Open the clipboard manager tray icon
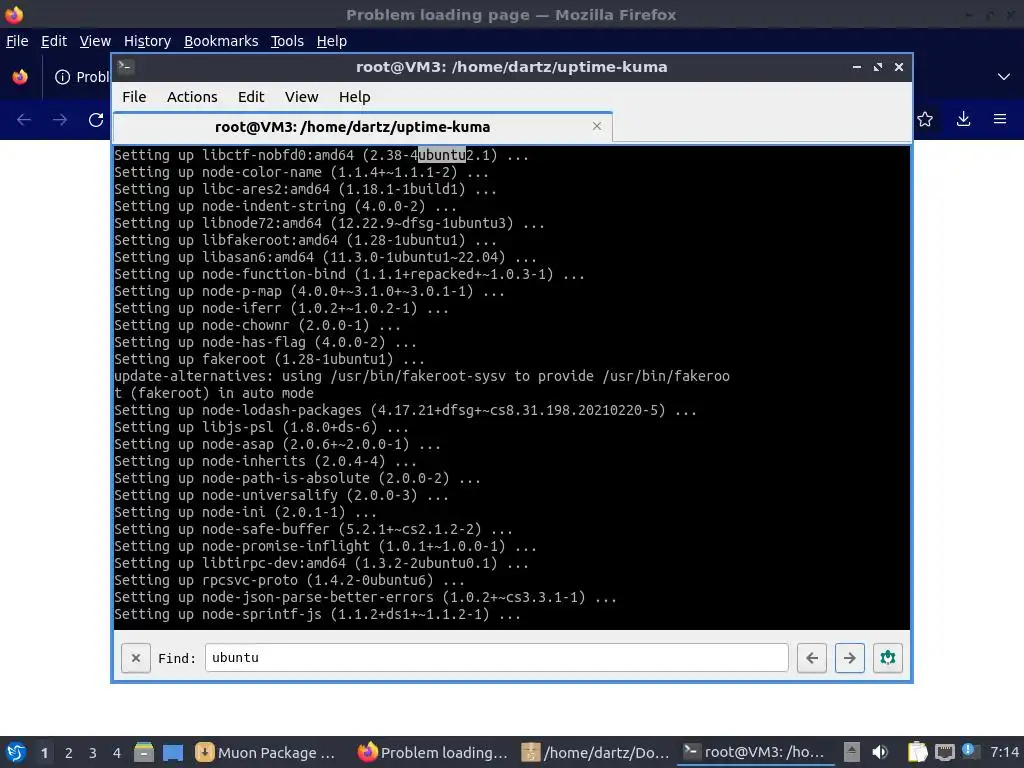The height and width of the screenshot is (768, 1024). coord(917,752)
